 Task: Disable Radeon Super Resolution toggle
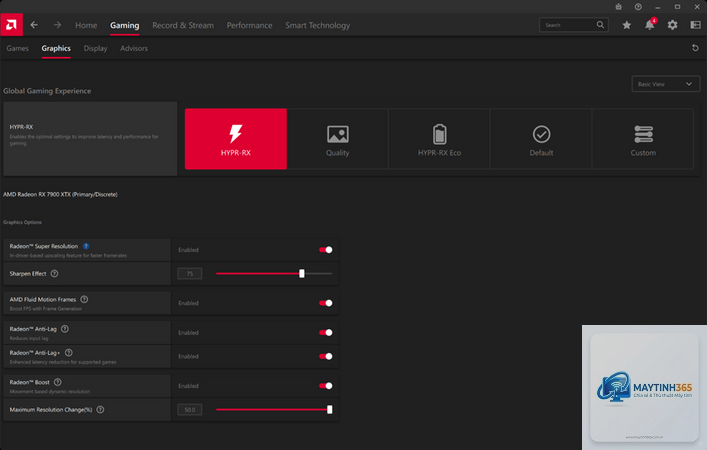(x=326, y=250)
